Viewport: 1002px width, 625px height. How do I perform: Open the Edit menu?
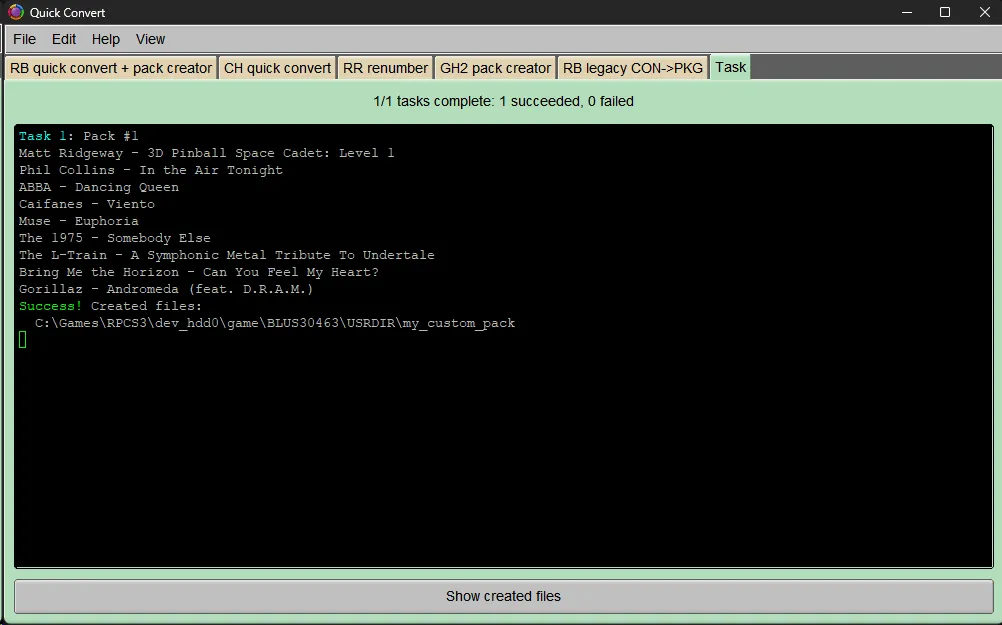pos(63,39)
